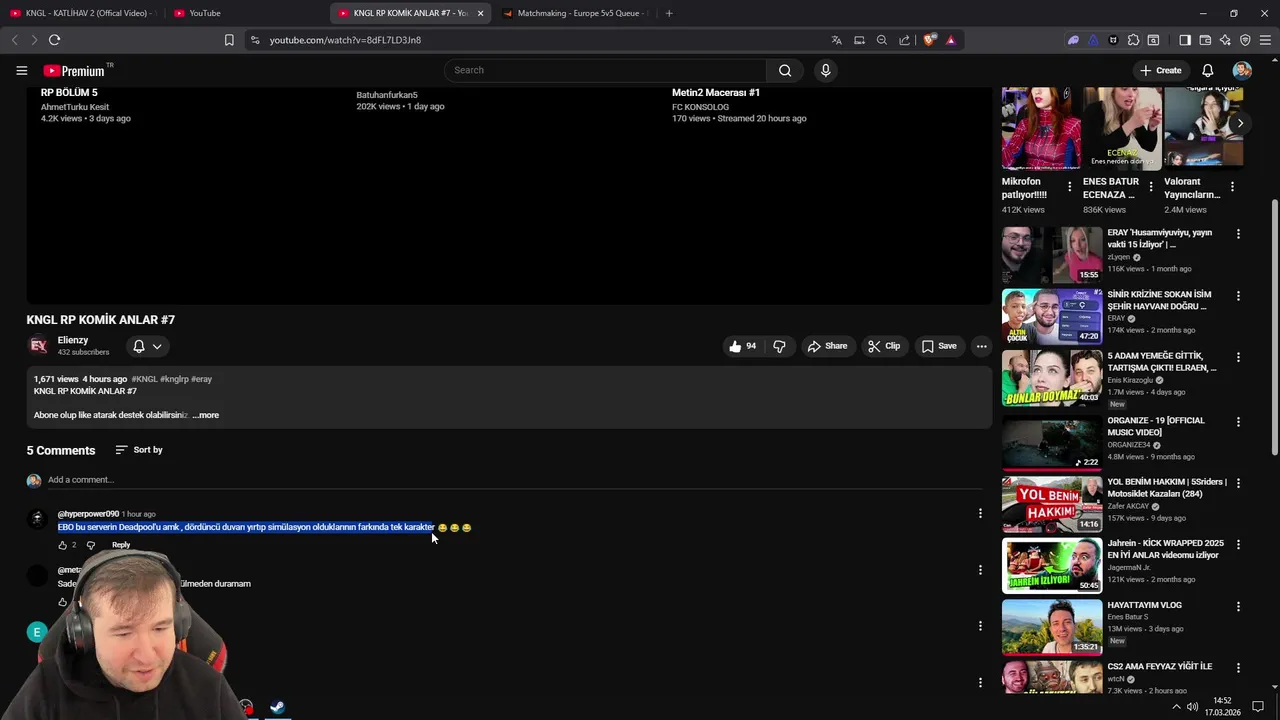Click the Elienzy channel avatar

pos(38,346)
